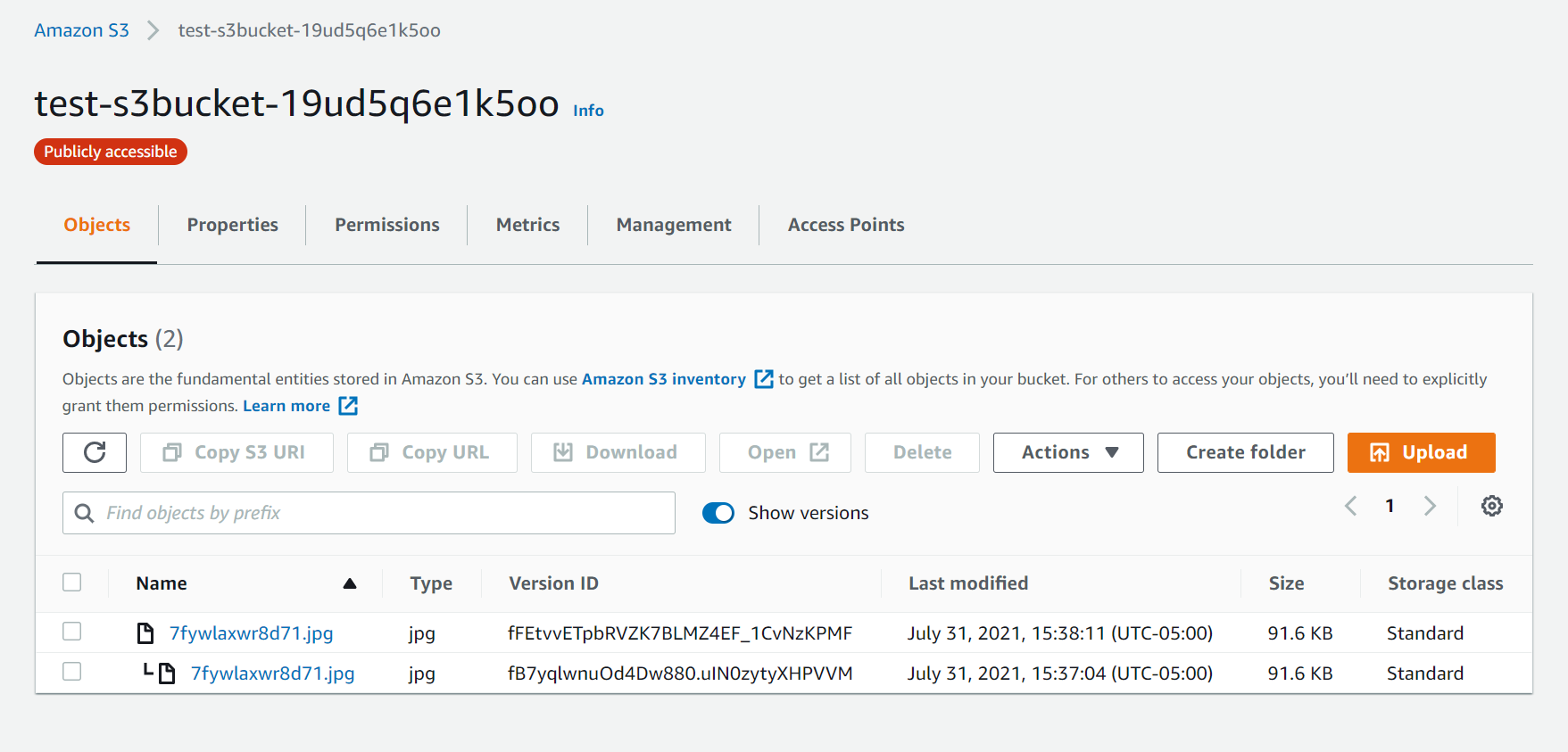Follow the Amazon S3 inventory link

coord(664,379)
